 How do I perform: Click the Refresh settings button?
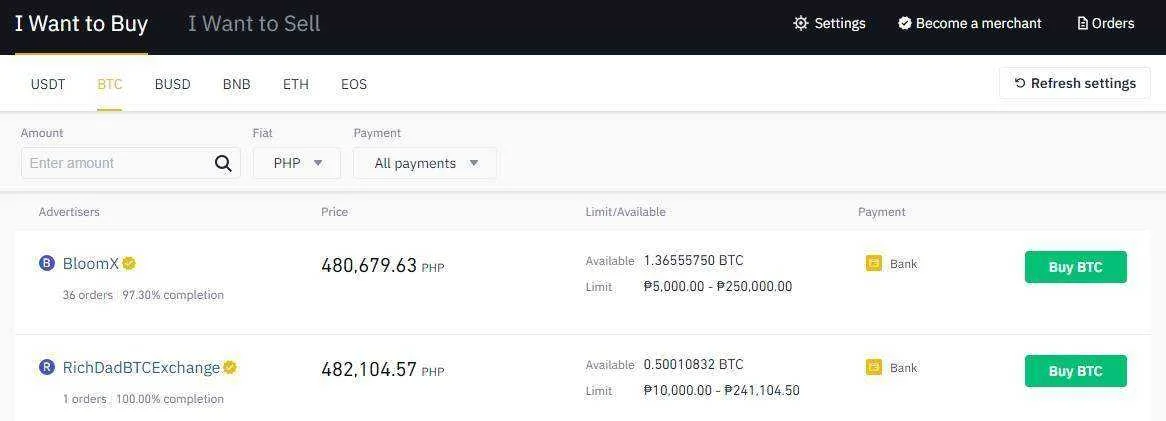tap(1075, 83)
